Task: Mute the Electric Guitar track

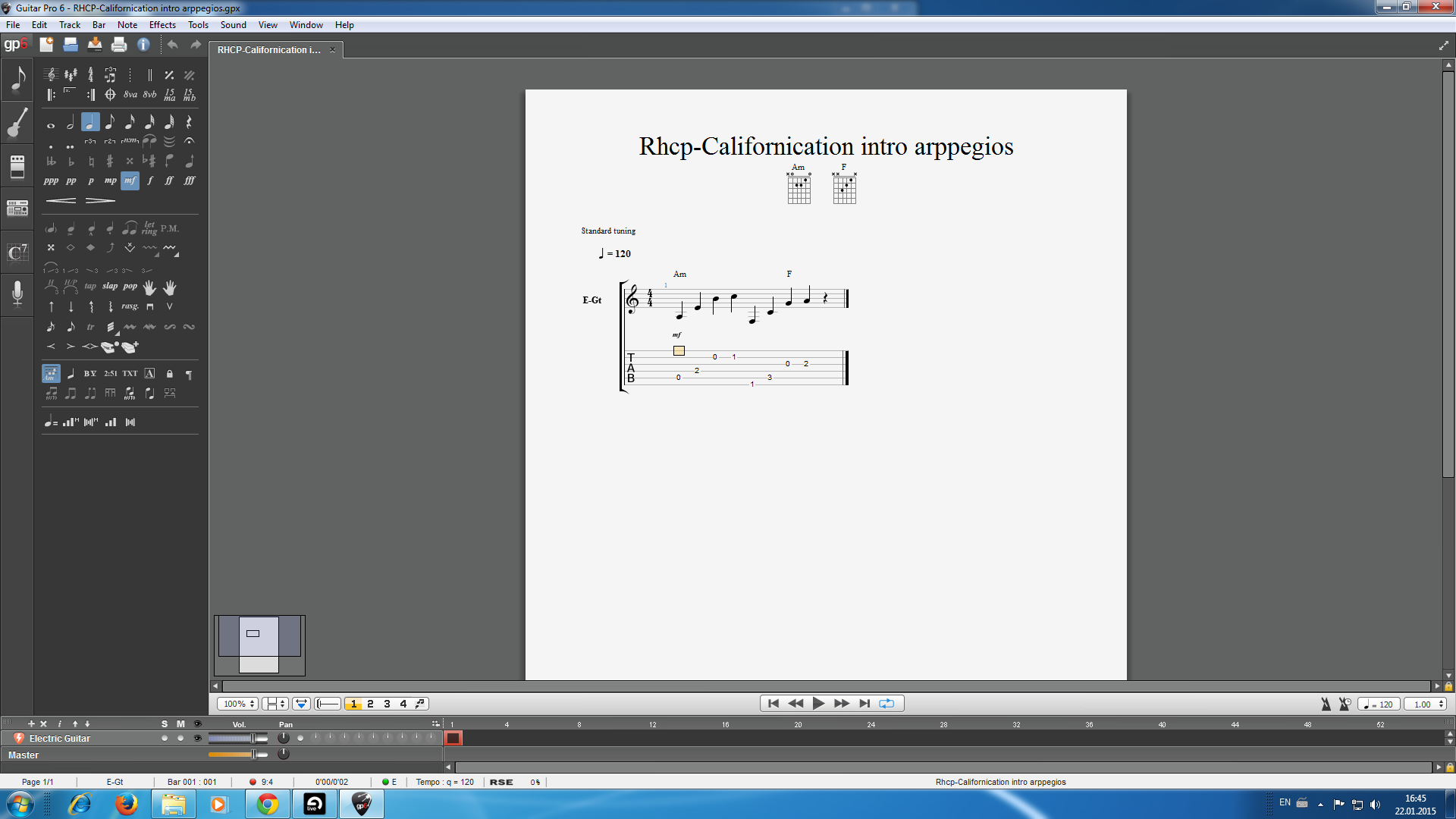Action: click(x=180, y=738)
